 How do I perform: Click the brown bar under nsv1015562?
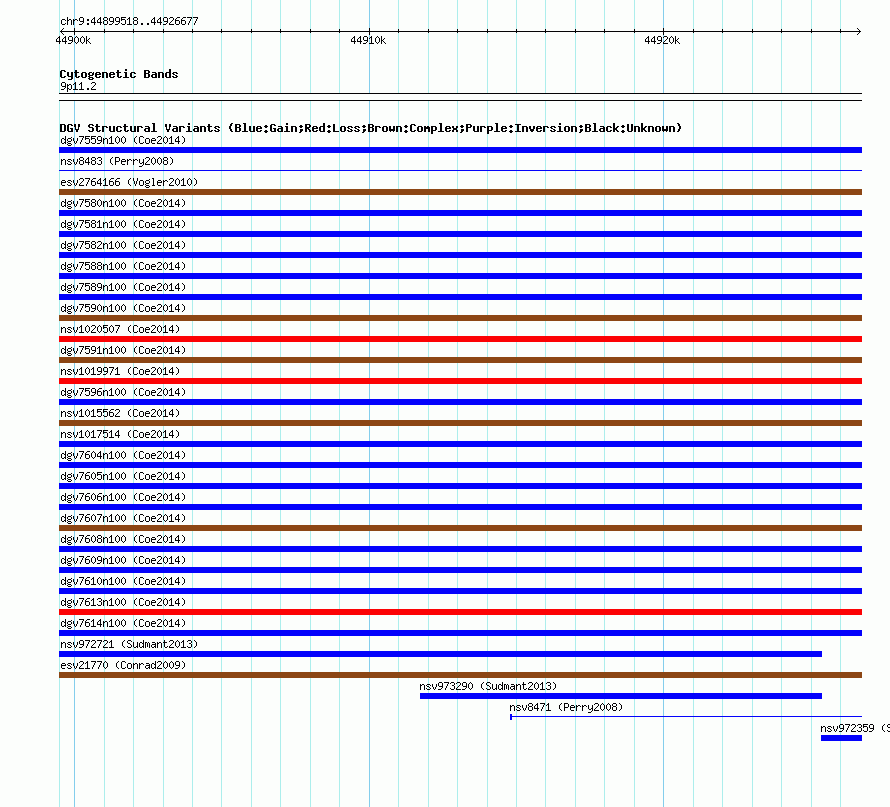[460, 423]
